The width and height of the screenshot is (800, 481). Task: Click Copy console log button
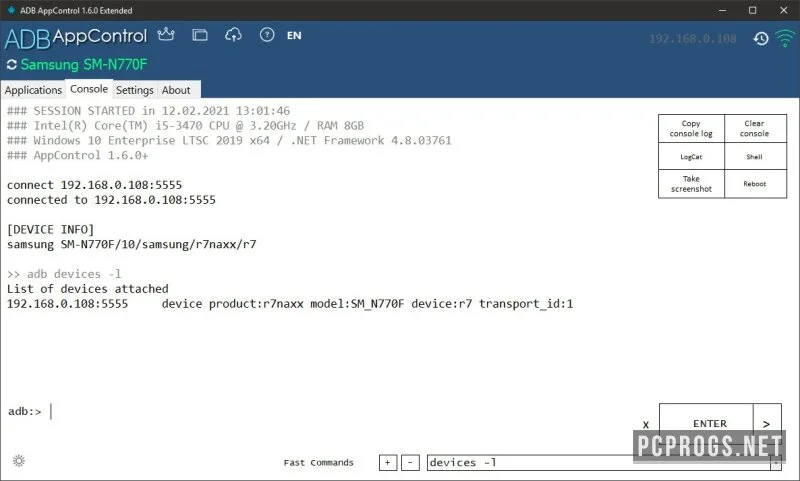(691, 129)
